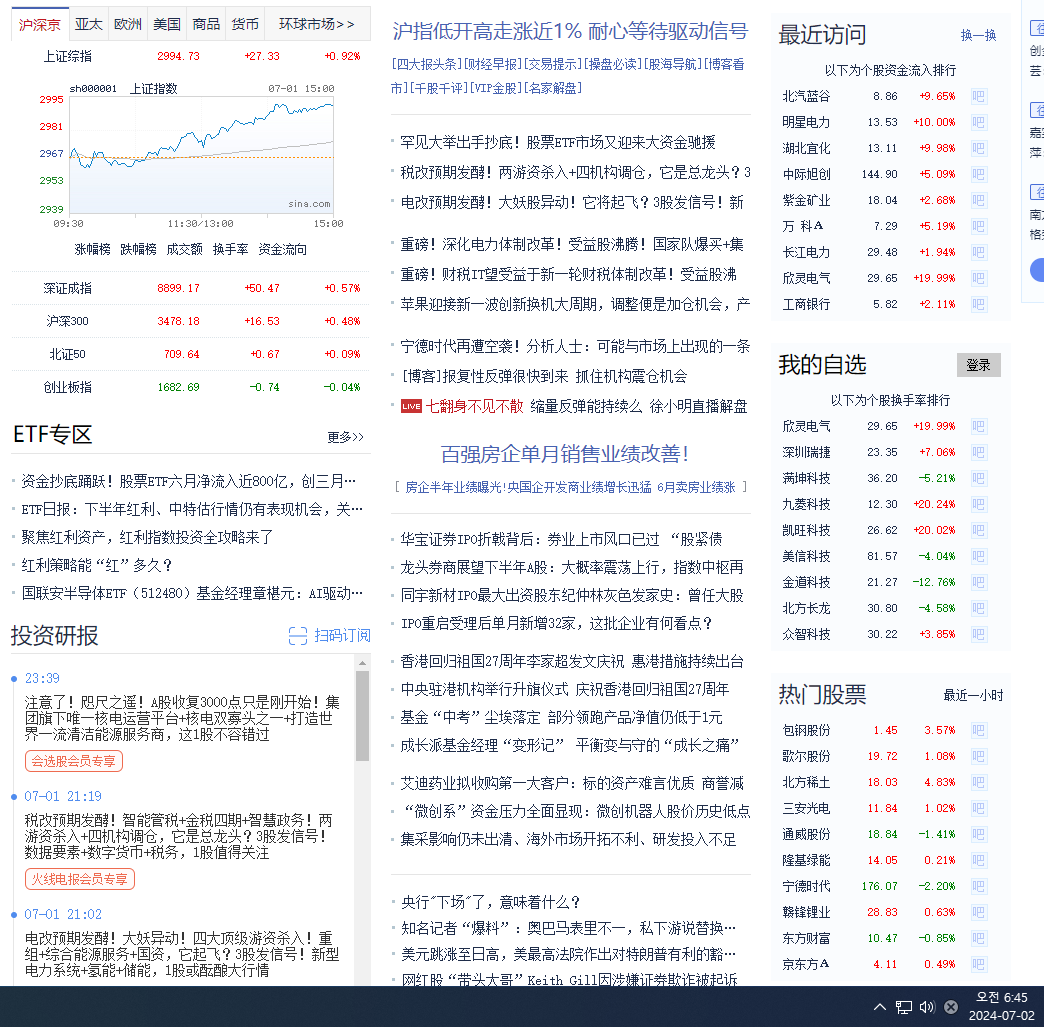
Task: Click the 吧 icon next to 金道科技
Action: tap(978, 582)
